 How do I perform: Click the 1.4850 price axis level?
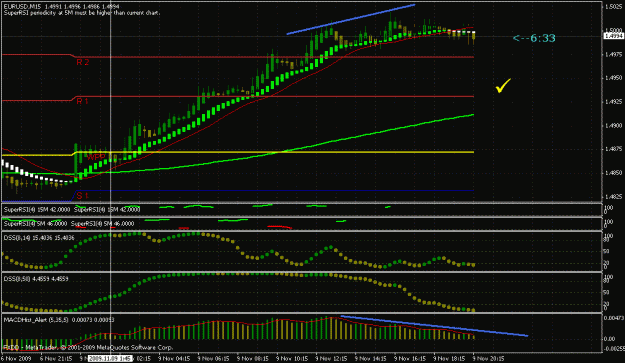tap(613, 173)
